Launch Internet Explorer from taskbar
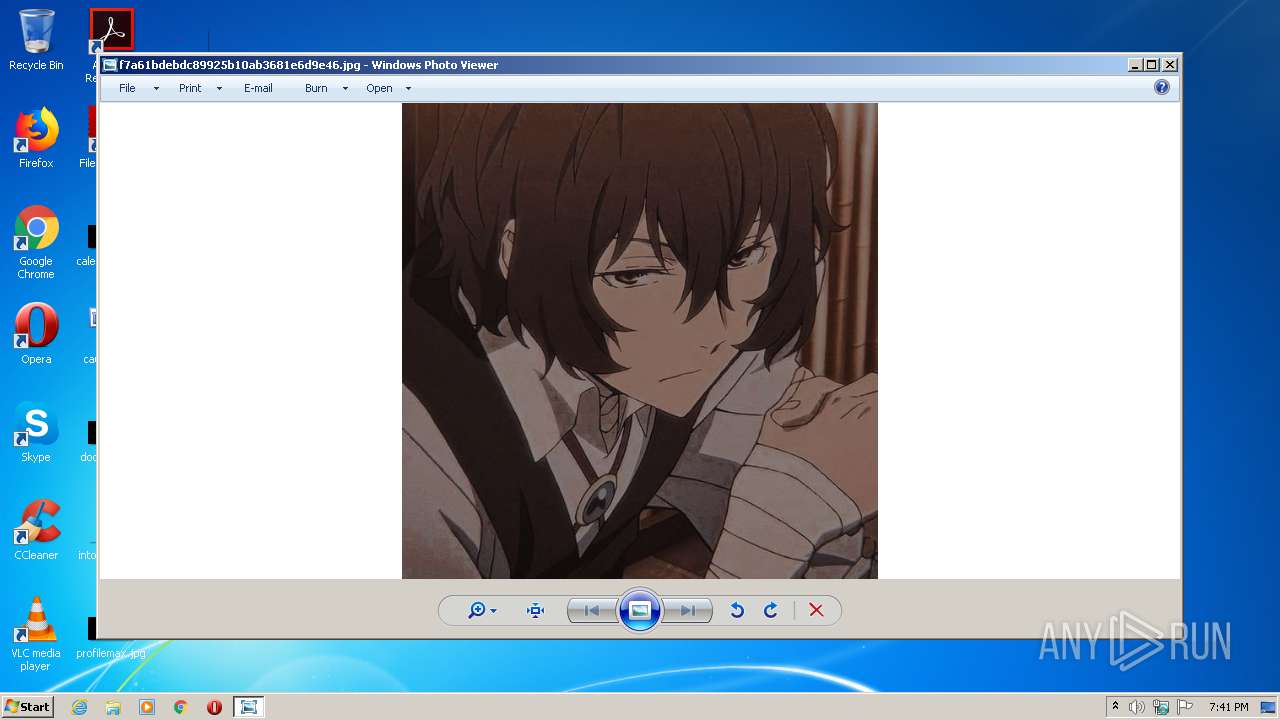Image resolution: width=1280 pixels, height=720 pixels. point(79,707)
